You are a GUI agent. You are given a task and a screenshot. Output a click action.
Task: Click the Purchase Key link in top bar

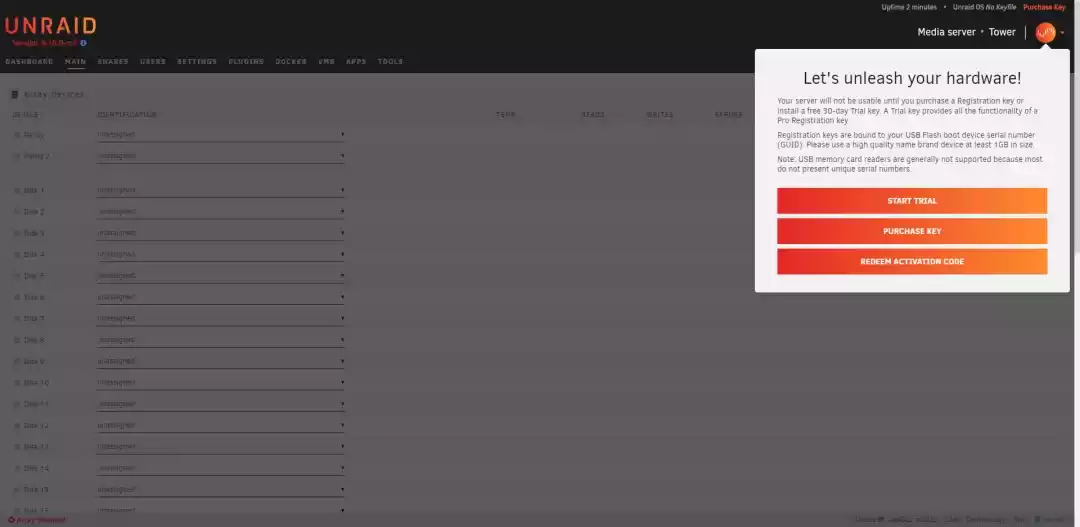1044,7
